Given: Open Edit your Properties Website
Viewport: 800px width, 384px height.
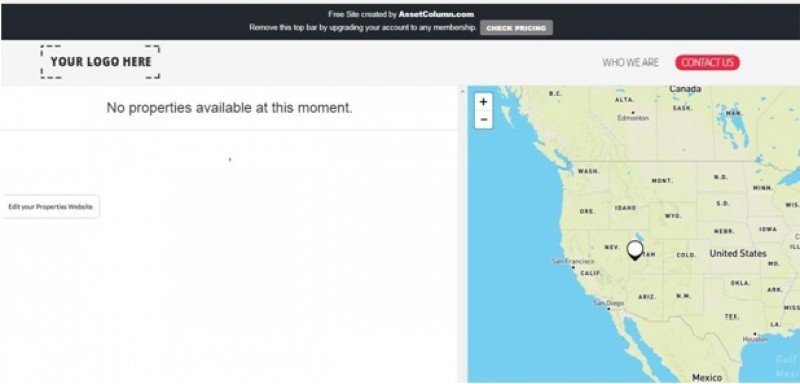Looking at the screenshot, I should tap(50, 207).
